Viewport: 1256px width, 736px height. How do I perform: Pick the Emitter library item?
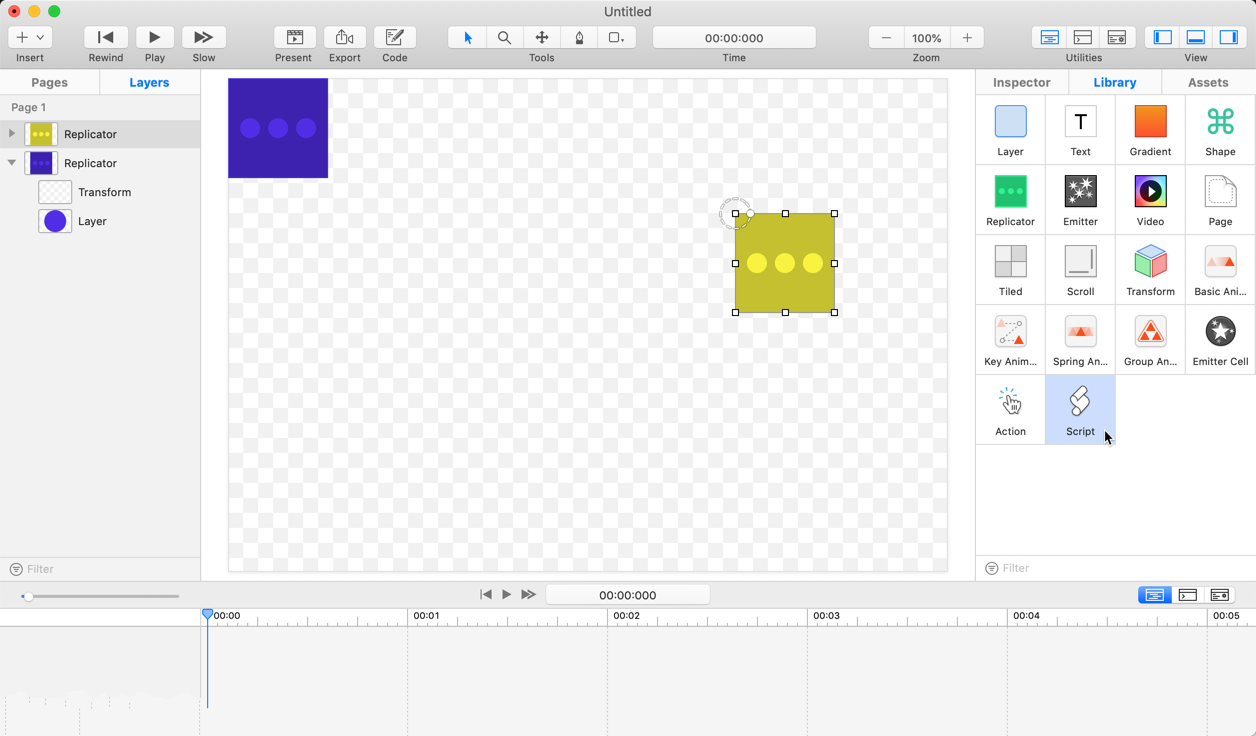[1080, 200]
